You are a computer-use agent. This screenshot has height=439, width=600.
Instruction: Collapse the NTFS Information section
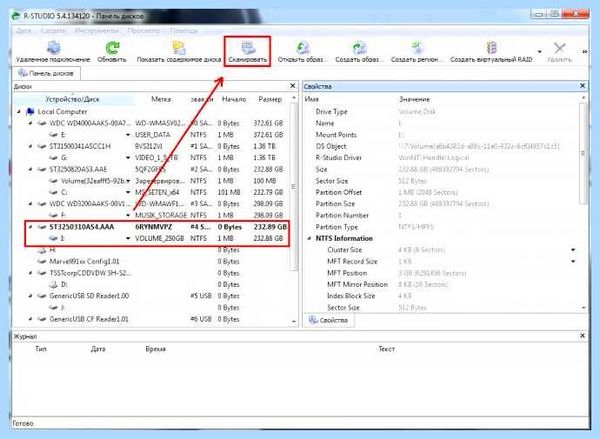tap(309, 238)
